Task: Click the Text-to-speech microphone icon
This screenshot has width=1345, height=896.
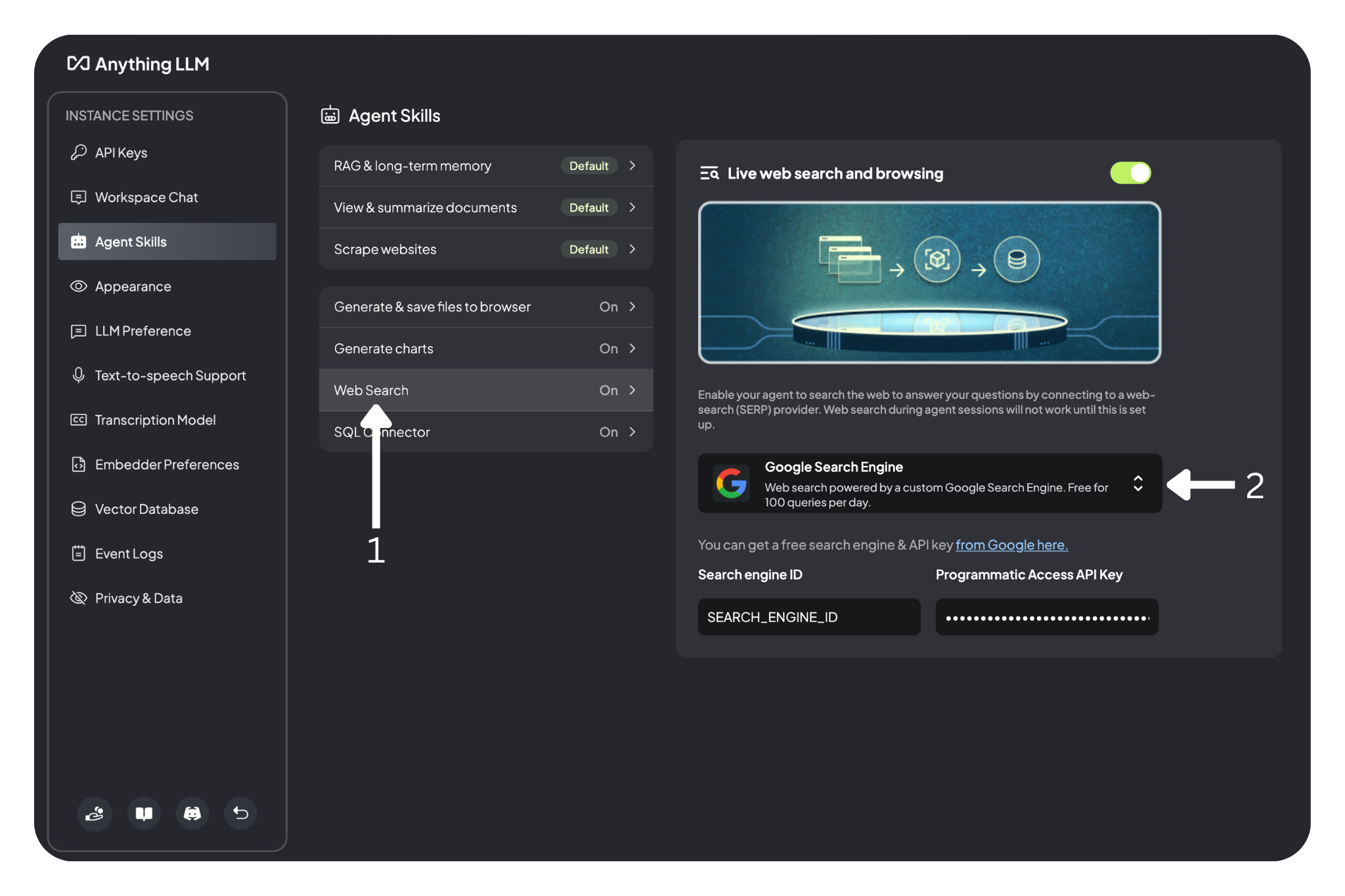Action: click(79, 375)
